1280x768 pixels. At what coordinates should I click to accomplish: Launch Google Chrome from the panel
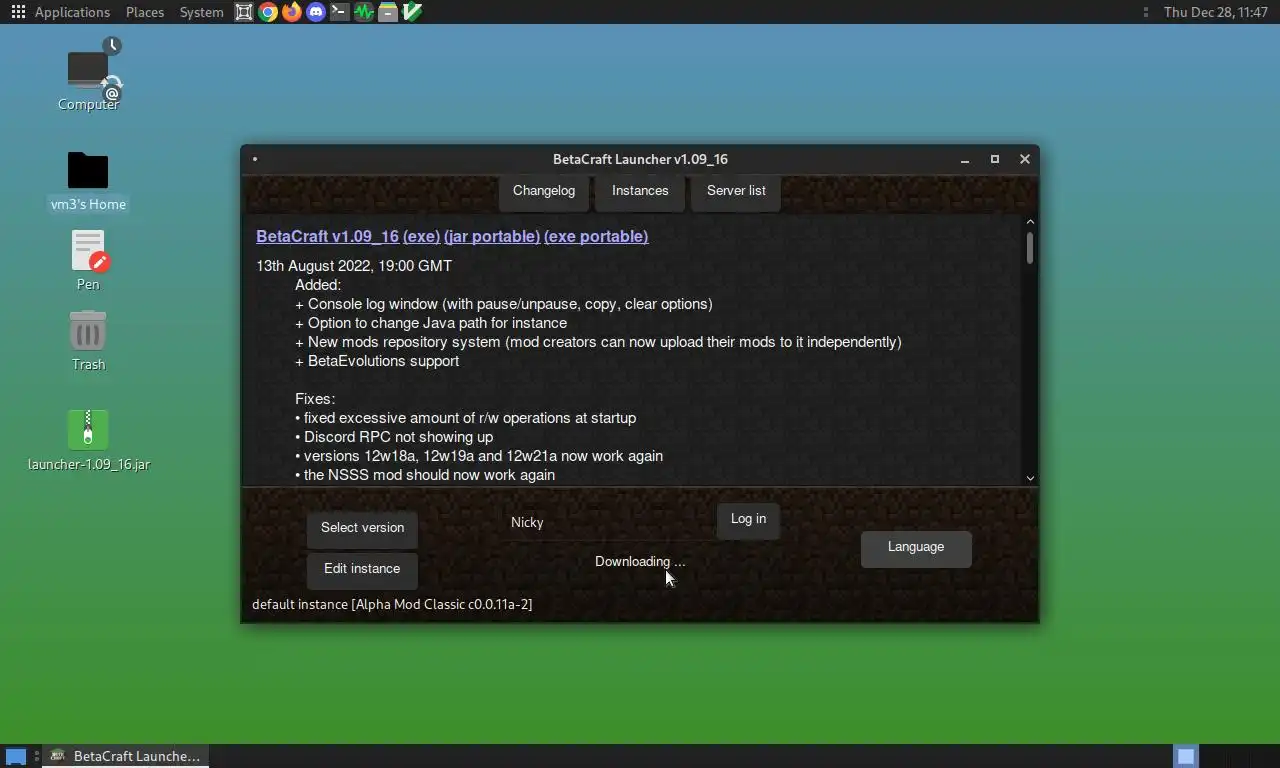(268, 12)
